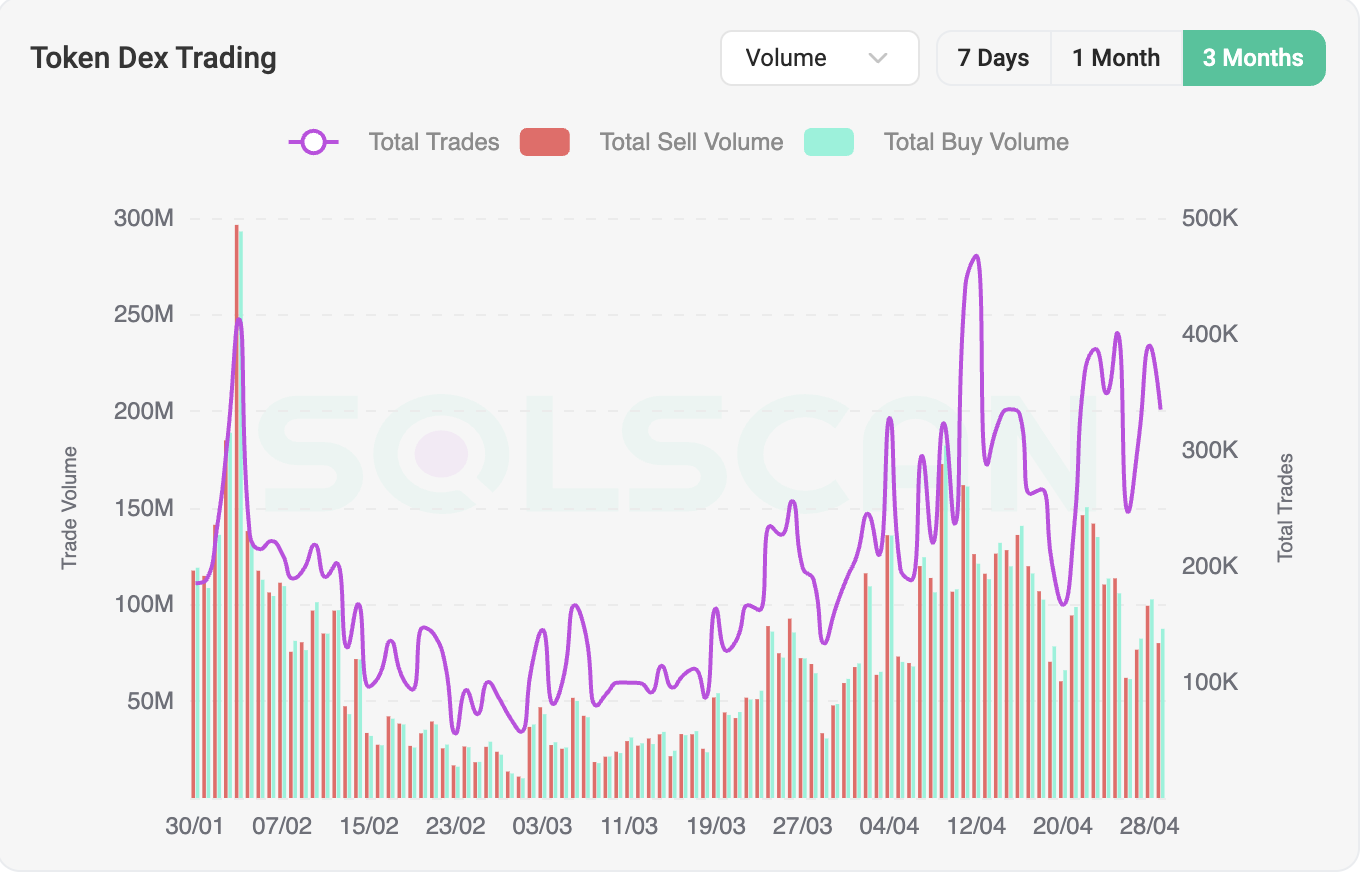Hide the Total Sell Volume series label
The height and width of the screenshot is (874, 1364).
coord(691,142)
